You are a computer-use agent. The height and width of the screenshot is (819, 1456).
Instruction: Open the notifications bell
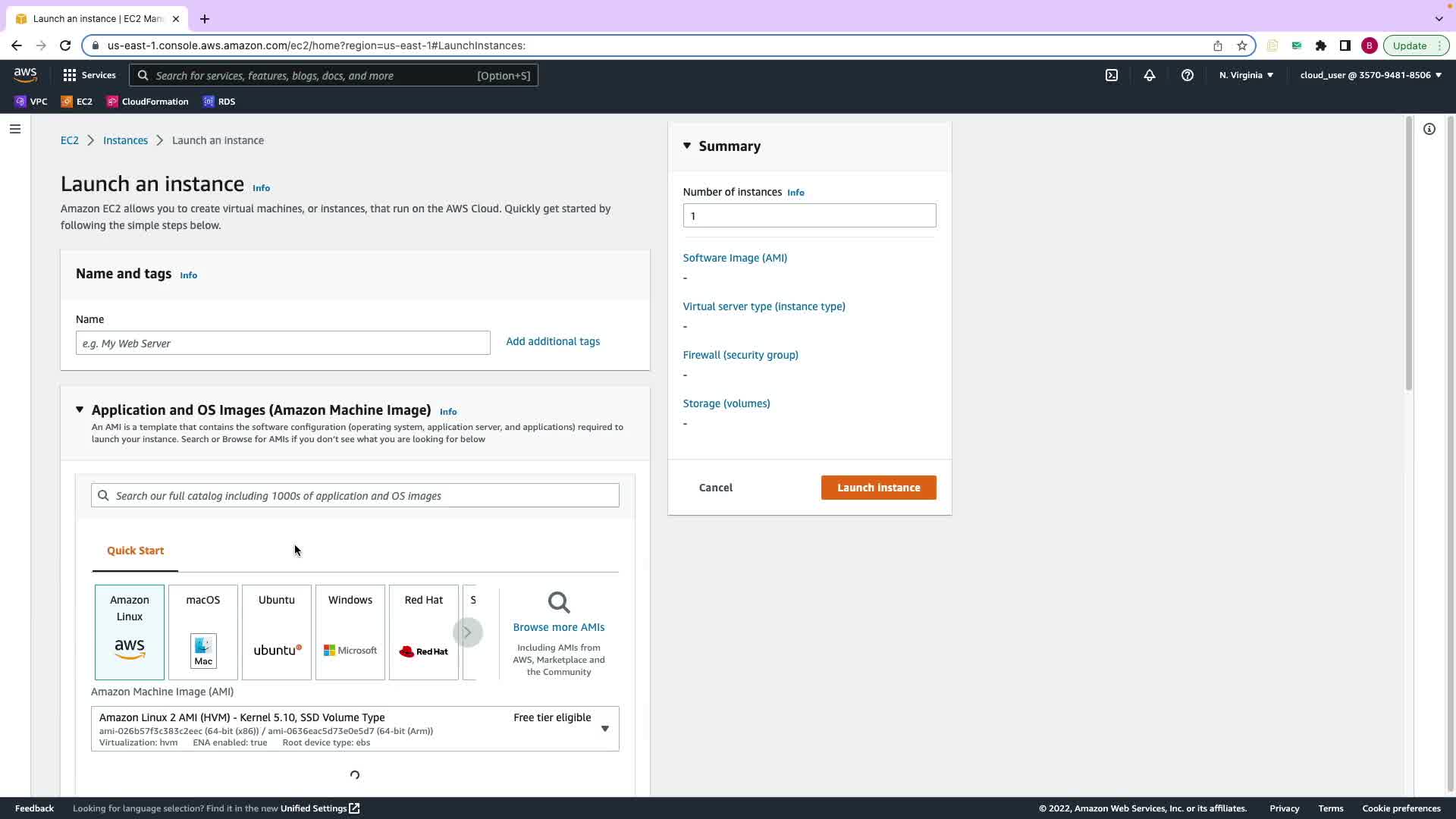point(1150,75)
